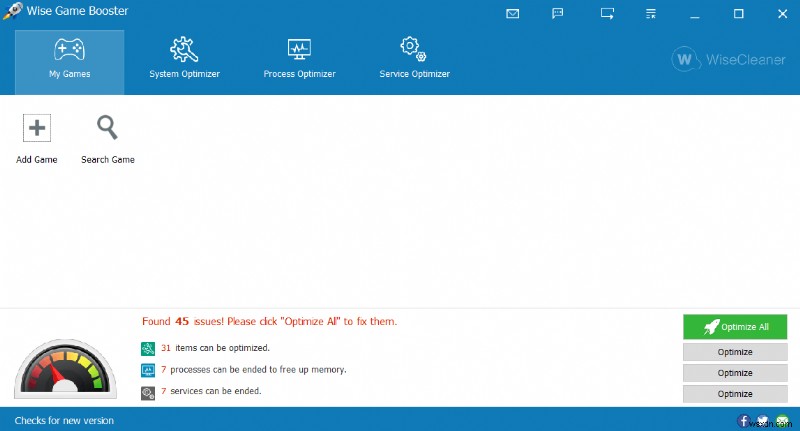Click 'Checks for new version' text

coord(64,421)
